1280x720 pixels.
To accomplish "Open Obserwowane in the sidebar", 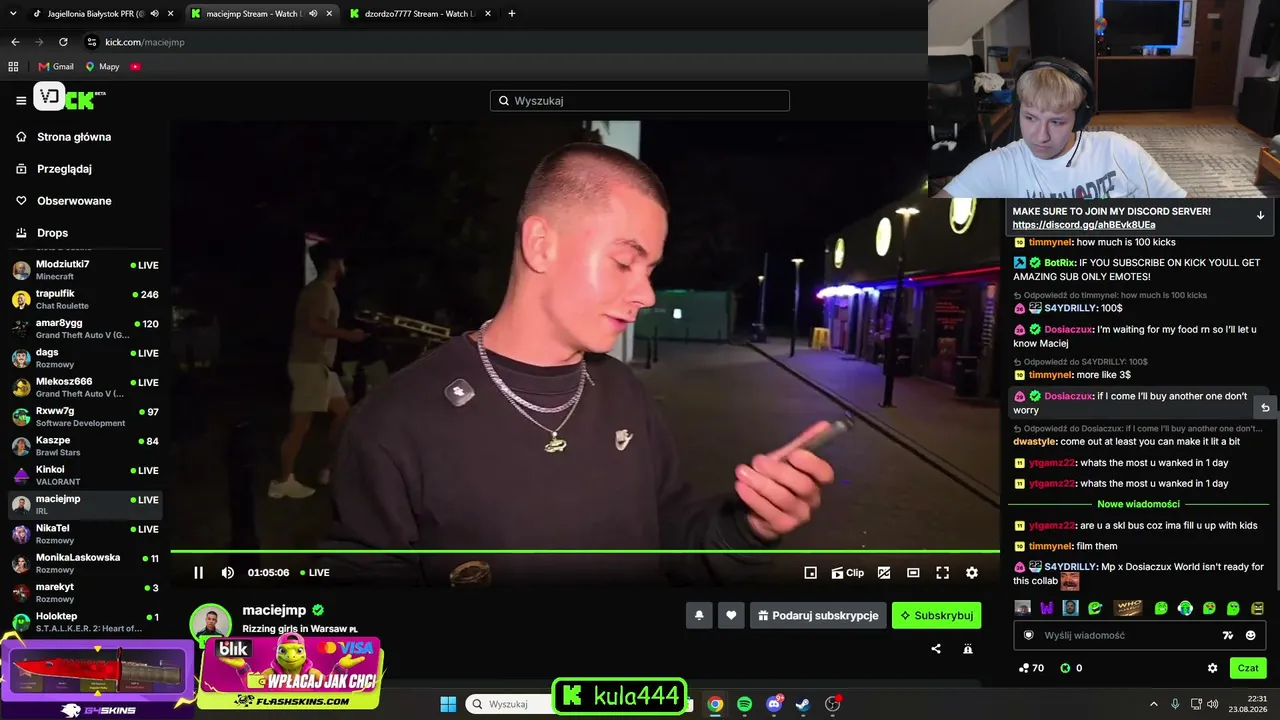I will tap(74, 201).
